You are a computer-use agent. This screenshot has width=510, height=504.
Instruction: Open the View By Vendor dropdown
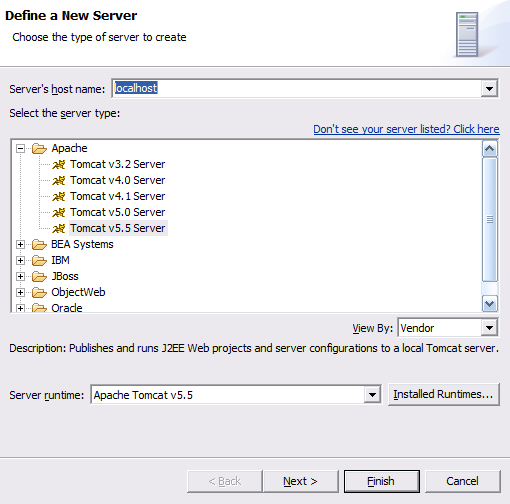[x=489, y=328]
